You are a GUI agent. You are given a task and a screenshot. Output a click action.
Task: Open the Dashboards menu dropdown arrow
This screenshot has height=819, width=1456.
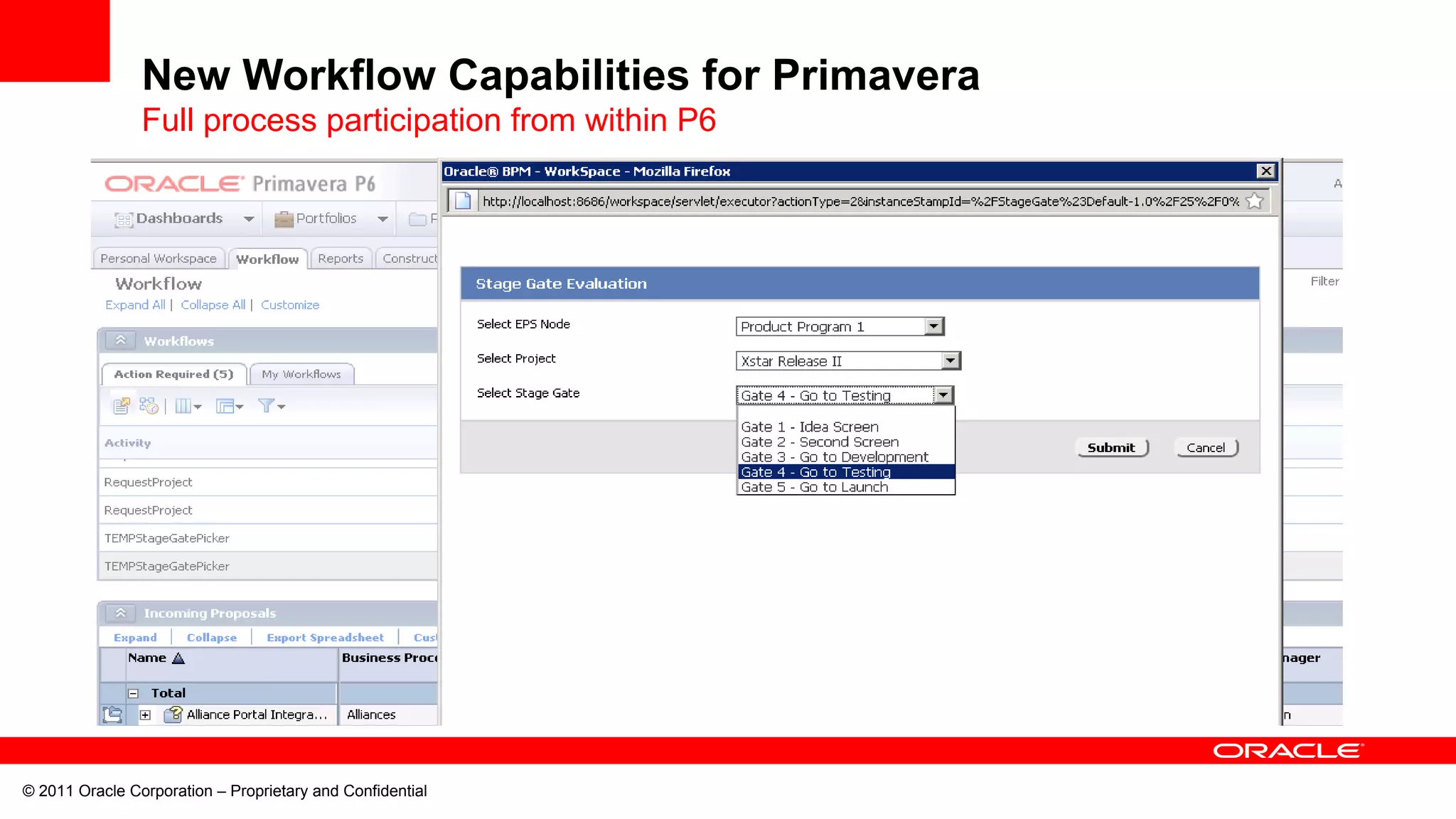click(248, 219)
